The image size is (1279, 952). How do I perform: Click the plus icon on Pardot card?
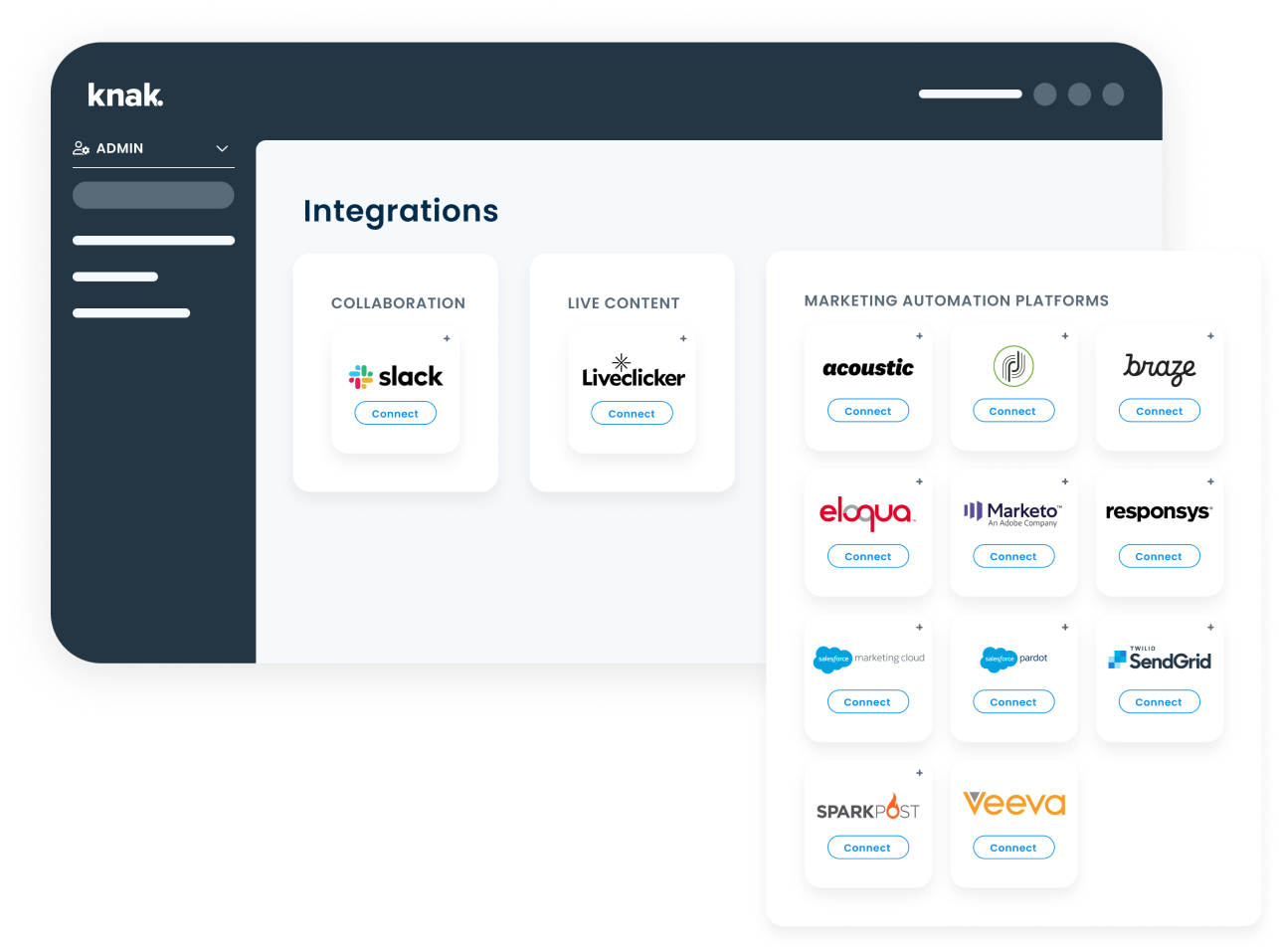(x=1065, y=628)
